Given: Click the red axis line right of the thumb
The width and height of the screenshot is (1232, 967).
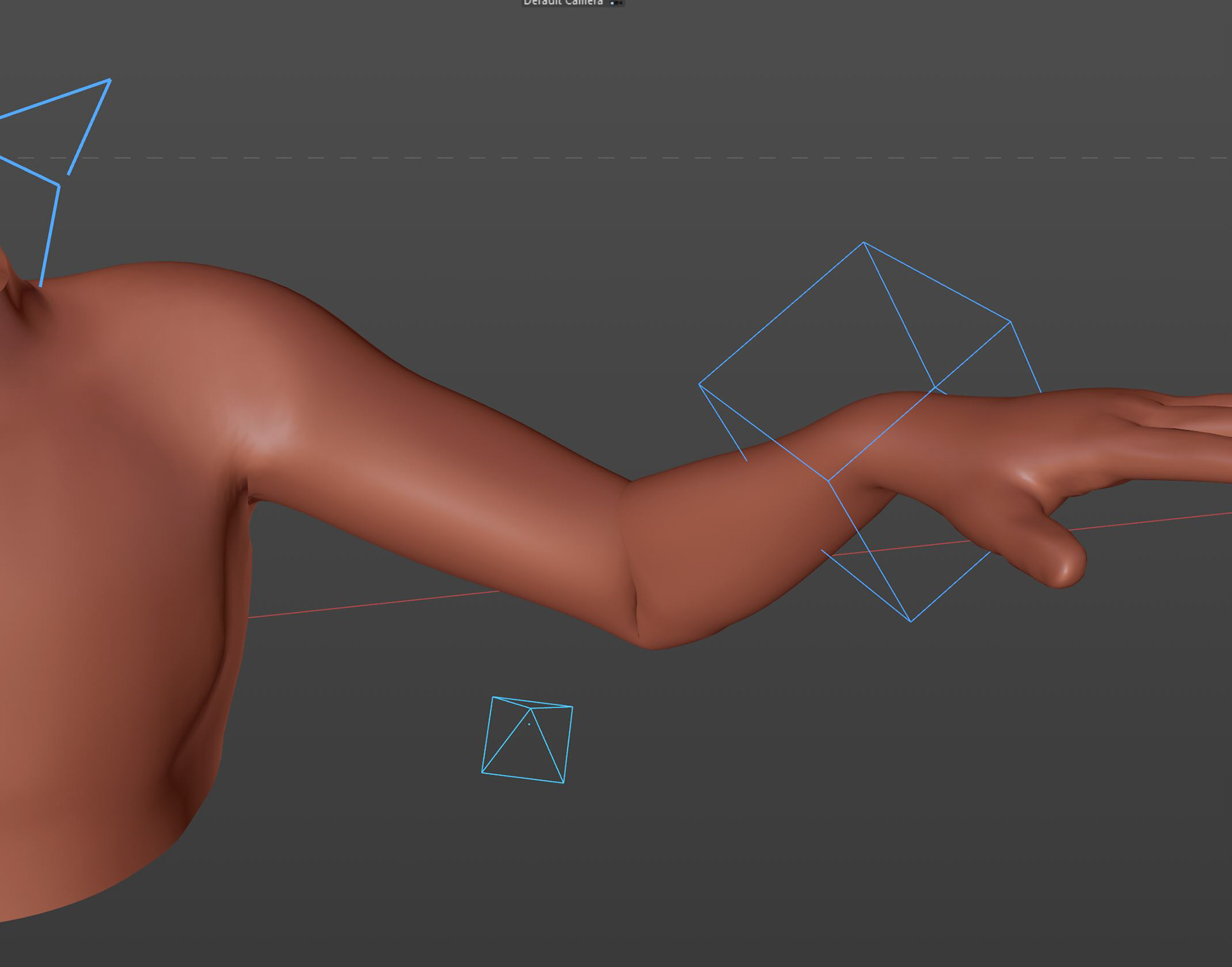Looking at the screenshot, I should coord(1155,520).
